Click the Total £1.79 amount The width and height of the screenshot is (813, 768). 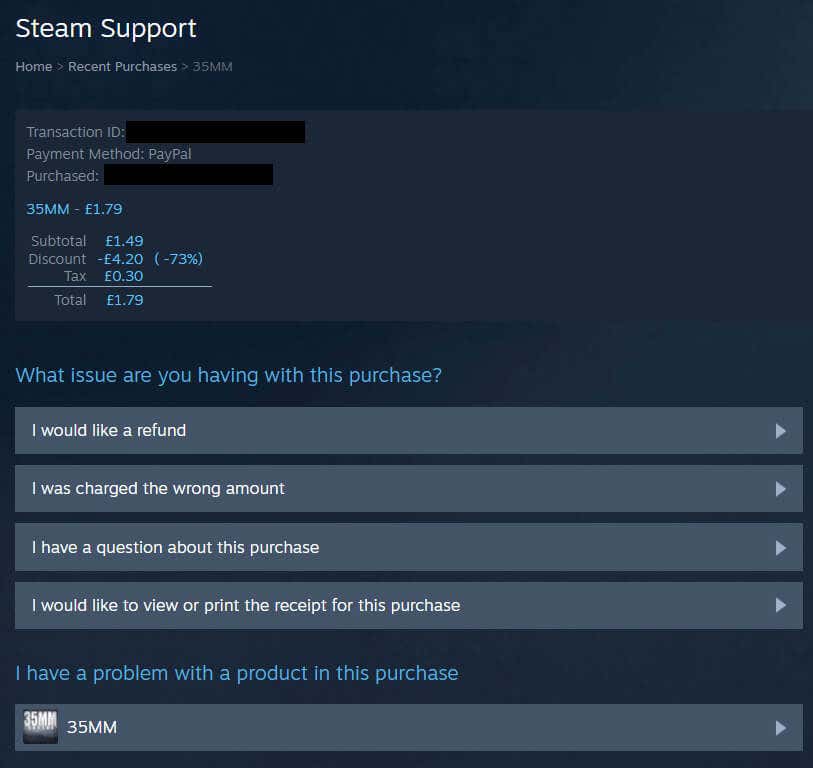point(124,299)
